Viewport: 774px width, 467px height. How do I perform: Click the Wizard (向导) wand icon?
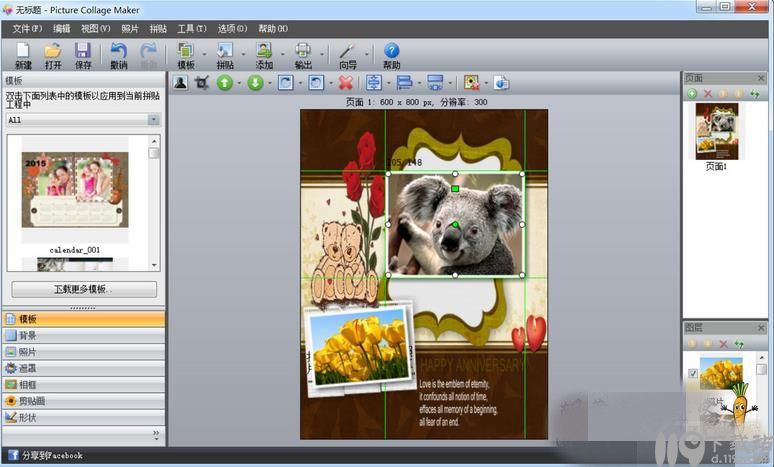click(348, 51)
